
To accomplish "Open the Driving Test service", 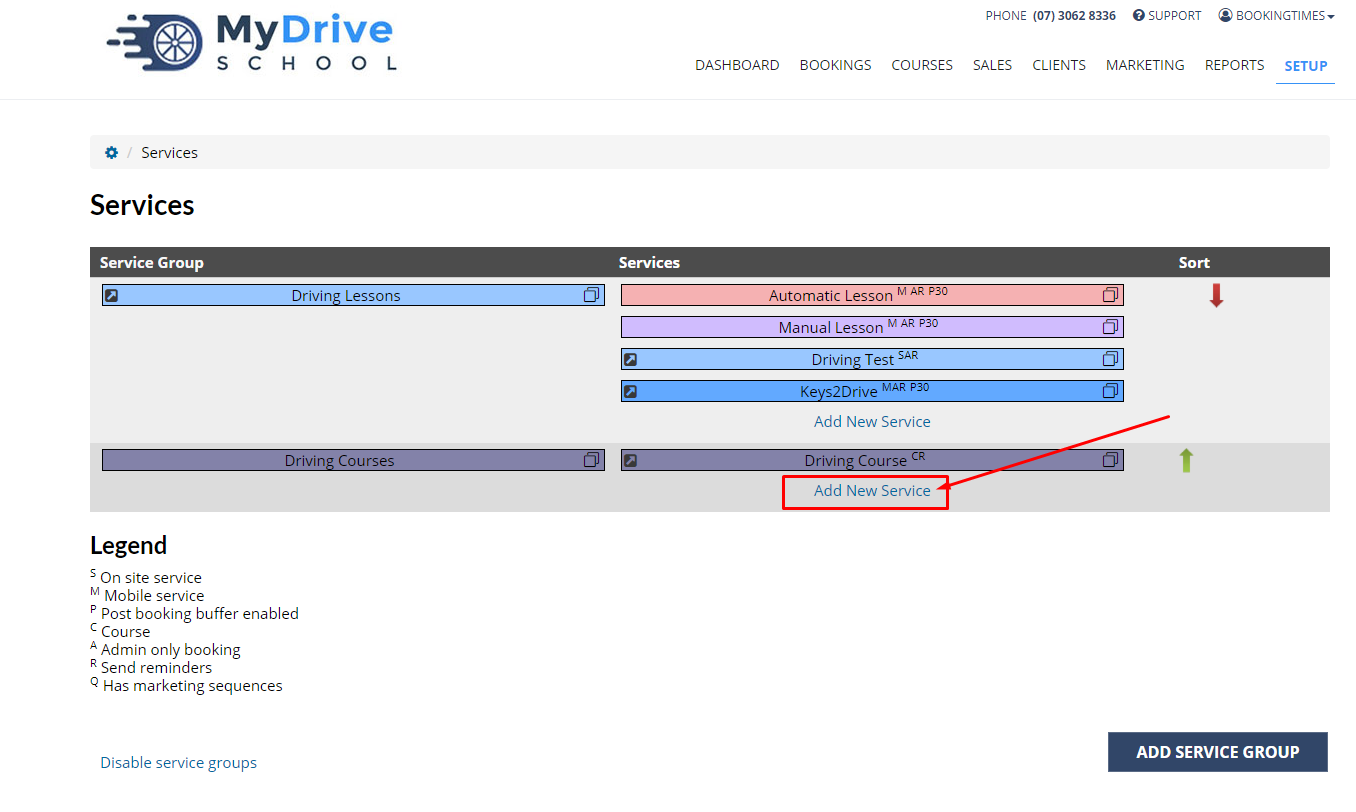I will [872, 359].
